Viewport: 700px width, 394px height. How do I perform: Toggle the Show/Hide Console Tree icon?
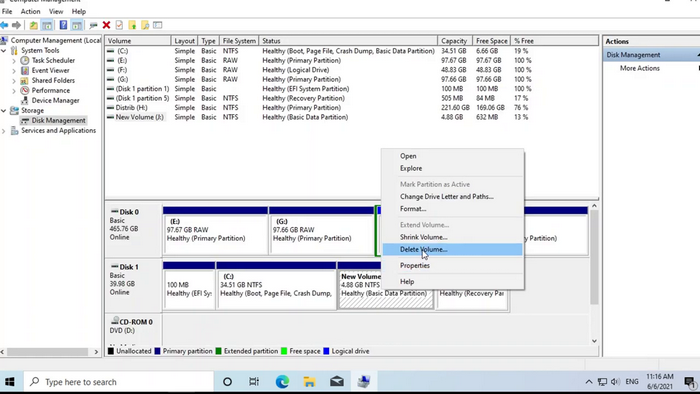click(x=47, y=25)
